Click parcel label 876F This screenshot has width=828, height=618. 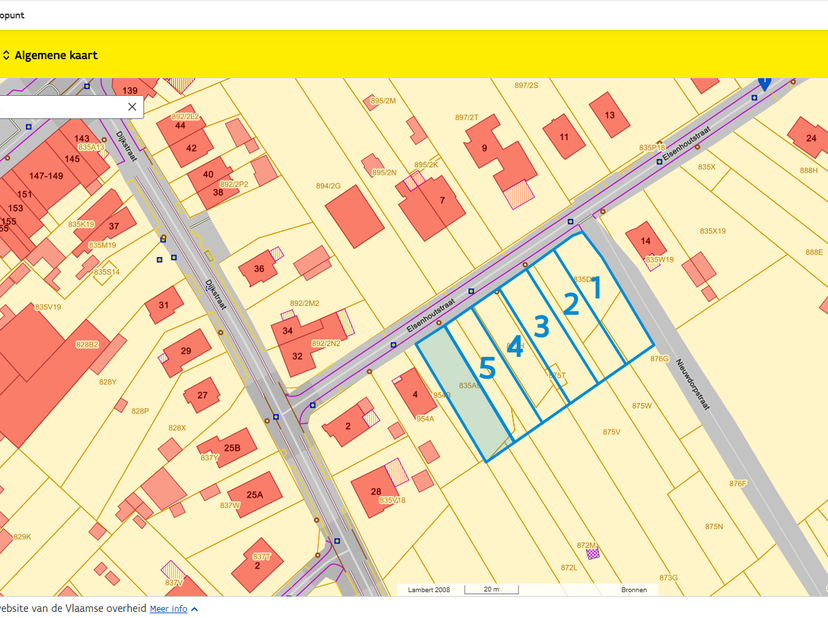(x=738, y=483)
